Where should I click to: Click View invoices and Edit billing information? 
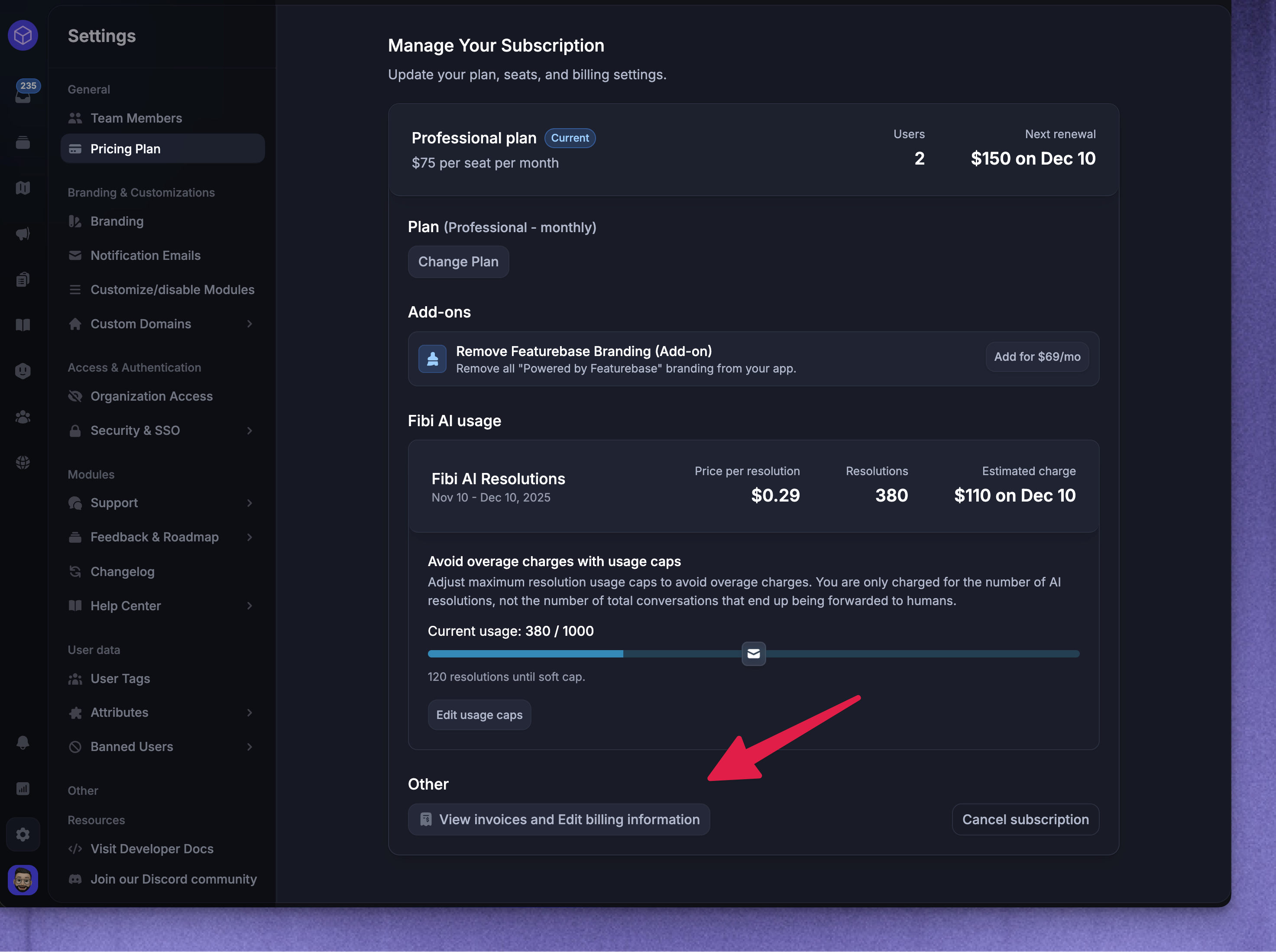pos(558,819)
